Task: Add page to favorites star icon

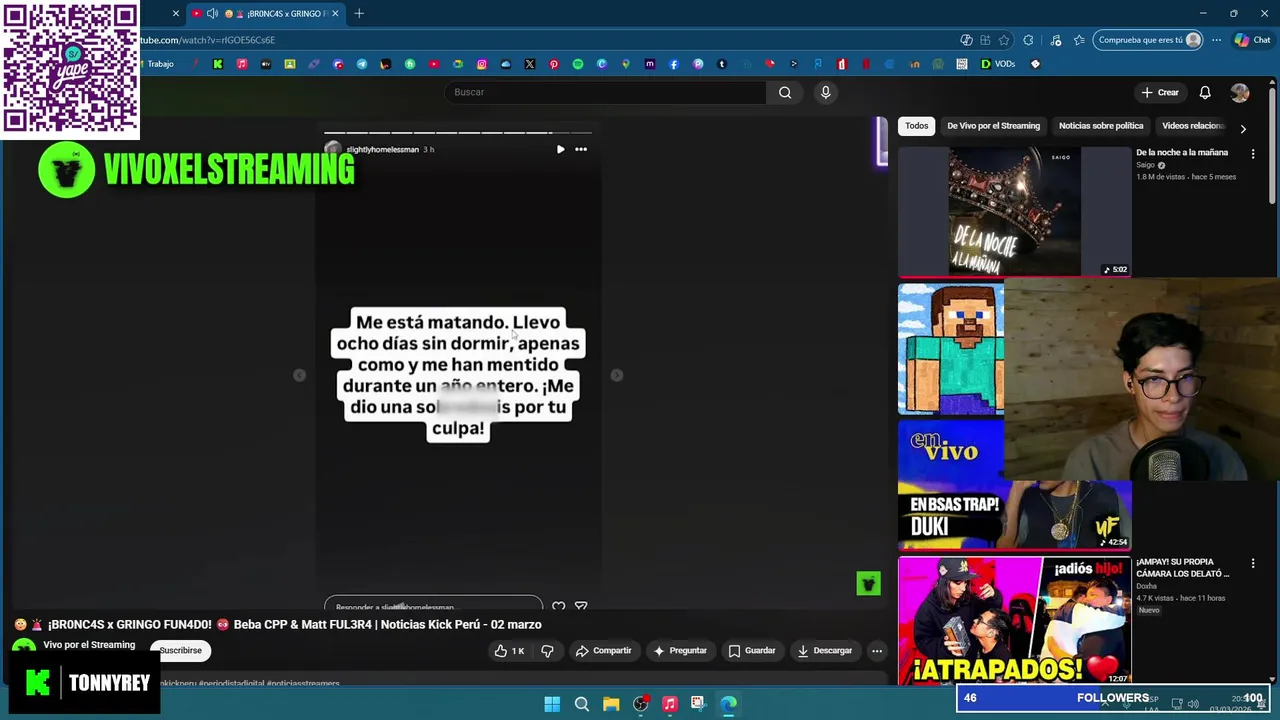Action: tap(1004, 40)
